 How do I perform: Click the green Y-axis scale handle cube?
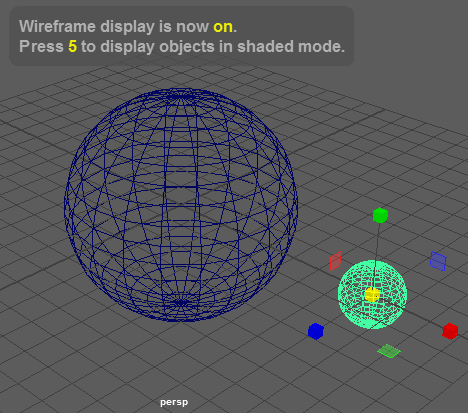(380, 215)
